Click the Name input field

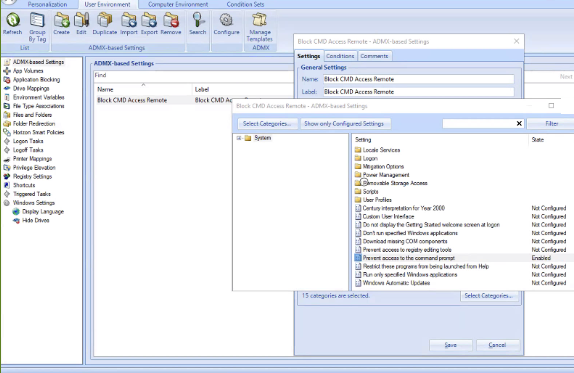(418, 79)
